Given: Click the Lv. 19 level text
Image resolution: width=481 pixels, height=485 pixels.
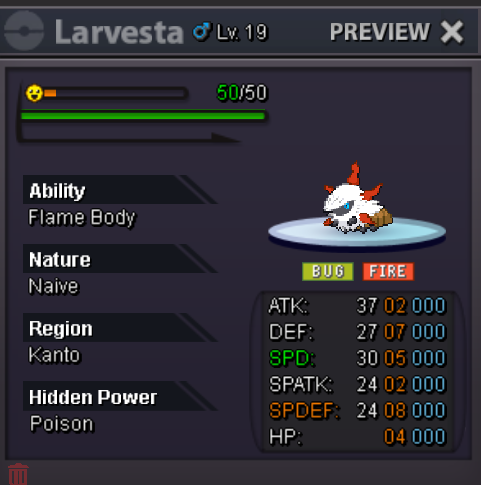Looking at the screenshot, I should 242,32.
